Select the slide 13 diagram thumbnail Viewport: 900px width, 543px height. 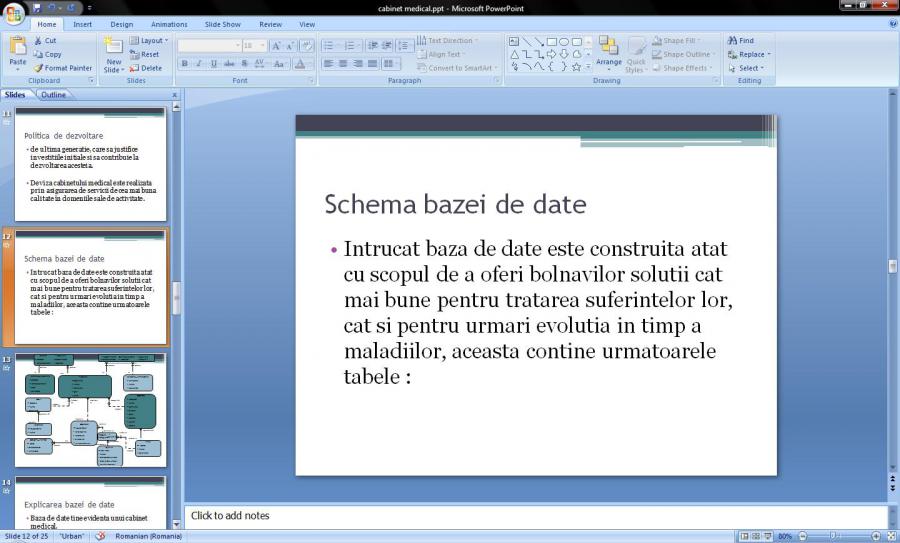pos(90,409)
